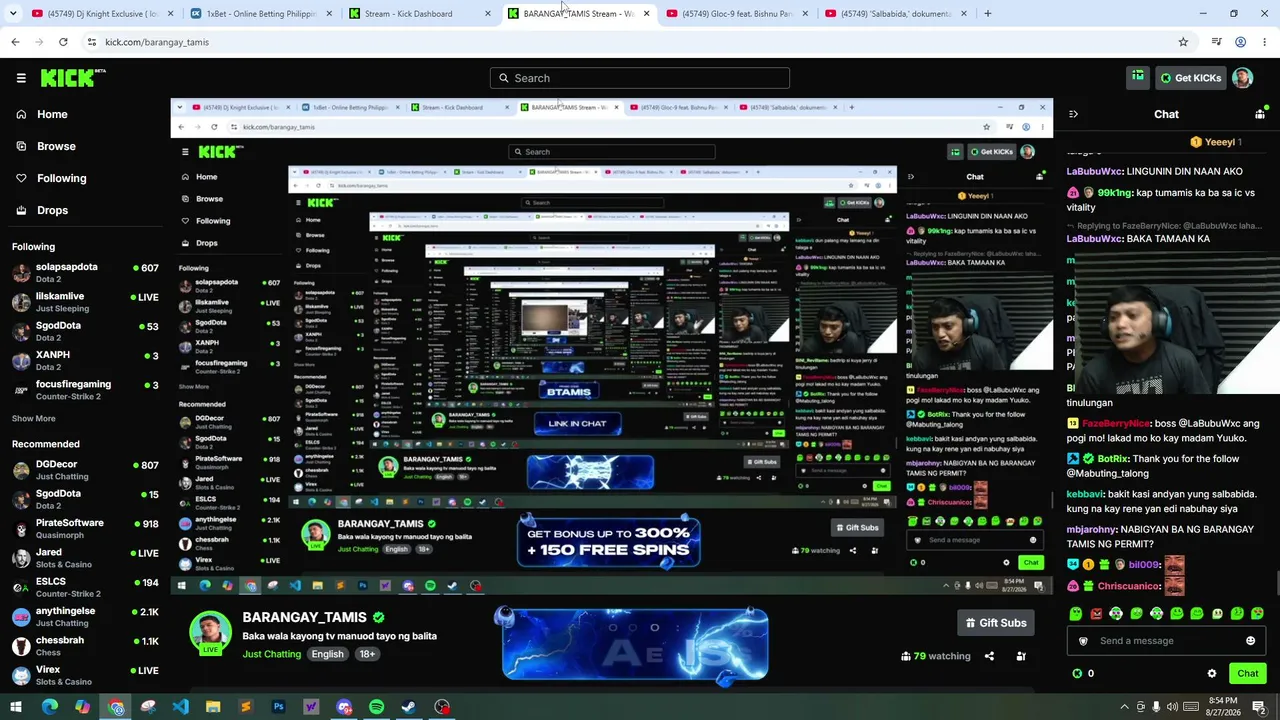This screenshot has height=720, width=1280.
Task: Click the Gift Subs button
Action: [x=995, y=623]
